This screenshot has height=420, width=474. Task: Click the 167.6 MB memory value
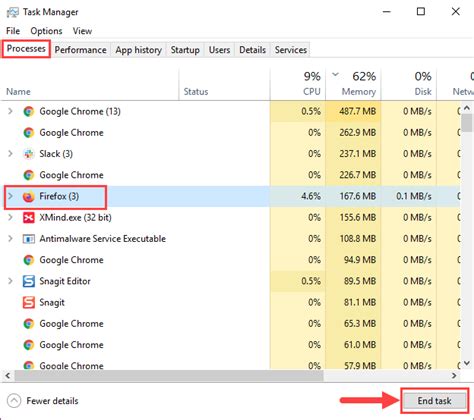click(358, 196)
